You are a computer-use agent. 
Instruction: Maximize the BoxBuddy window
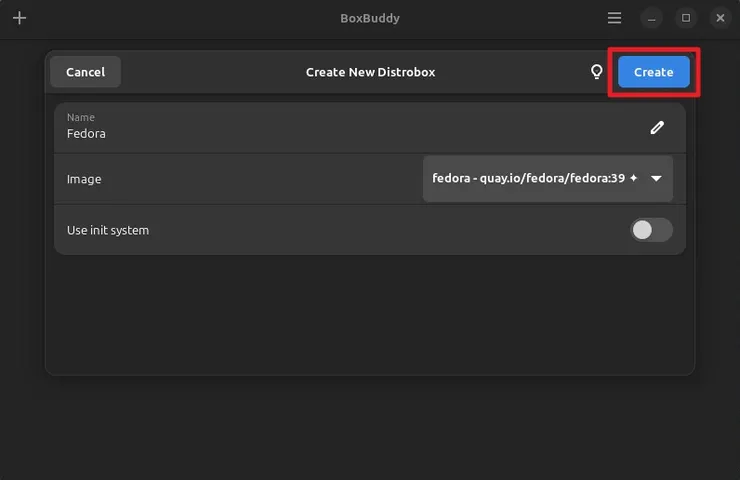tap(686, 18)
